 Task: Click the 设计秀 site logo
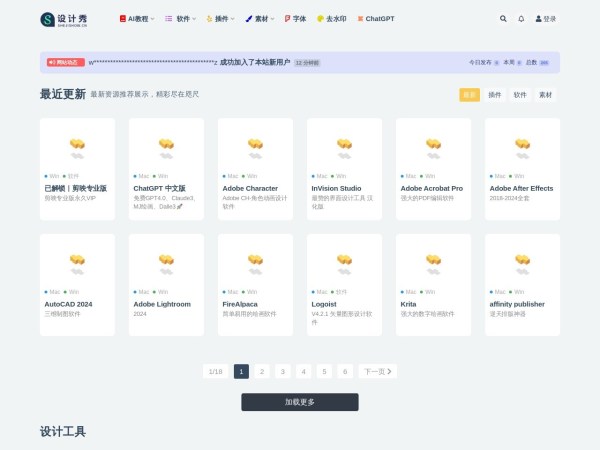[x=64, y=20]
